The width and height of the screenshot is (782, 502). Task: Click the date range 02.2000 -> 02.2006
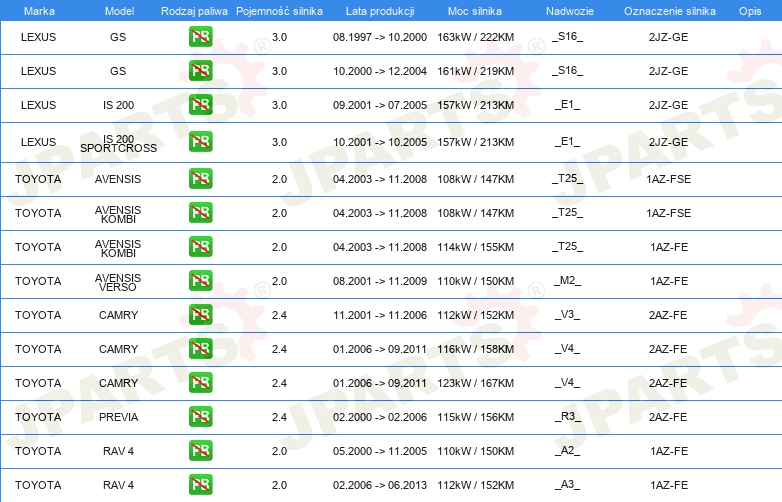(380, 417)
